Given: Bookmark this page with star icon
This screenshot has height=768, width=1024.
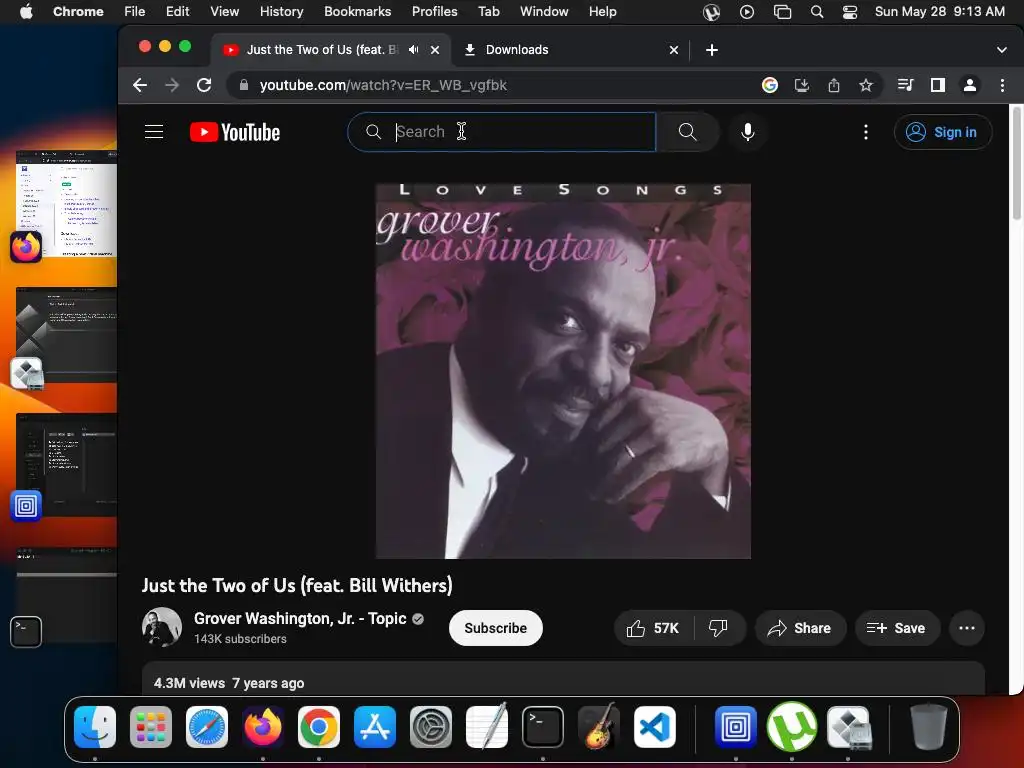Looking at the screenshot, I should [x=866, y=85].
